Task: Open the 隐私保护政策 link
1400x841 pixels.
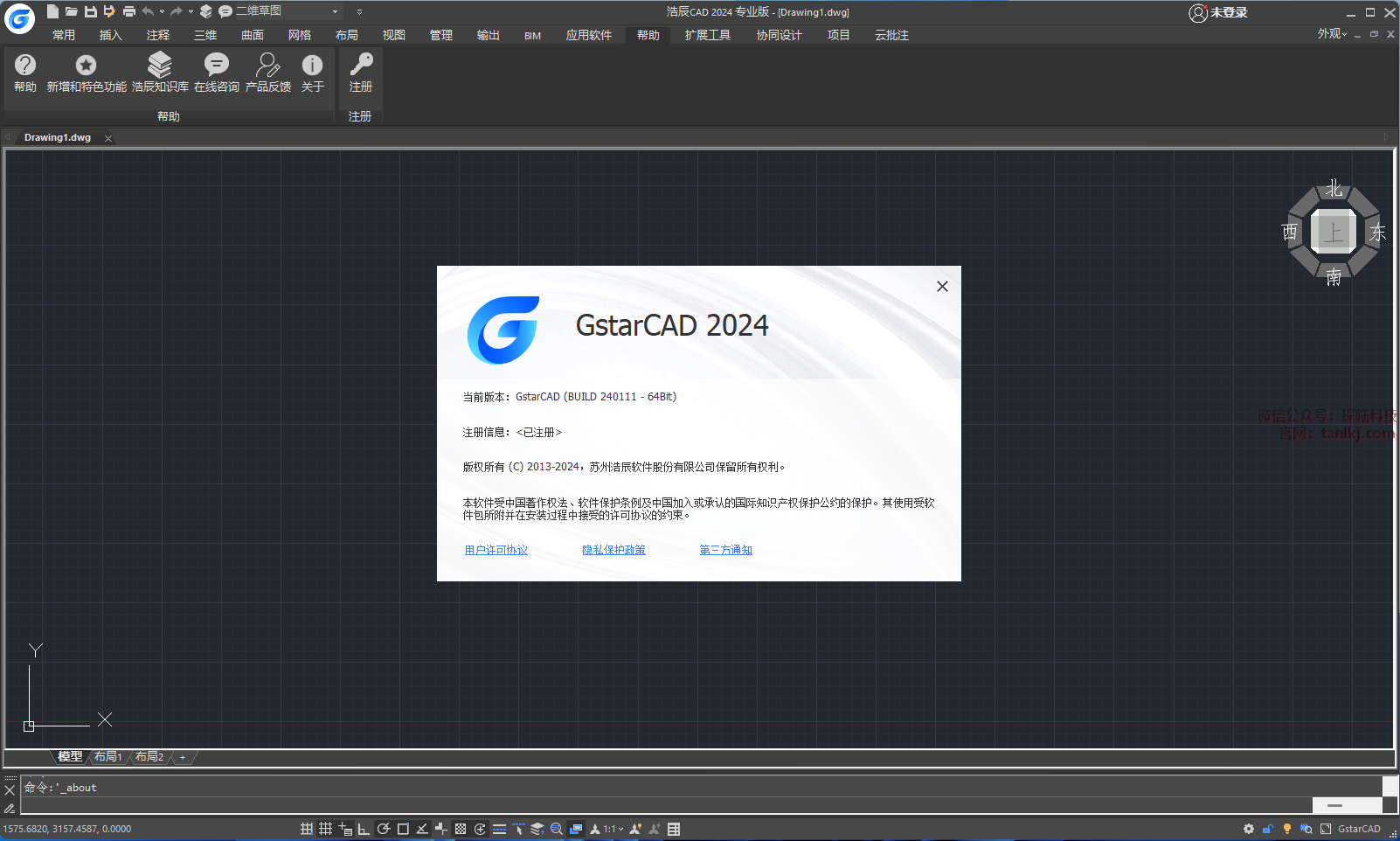Action: click(613, 550)
